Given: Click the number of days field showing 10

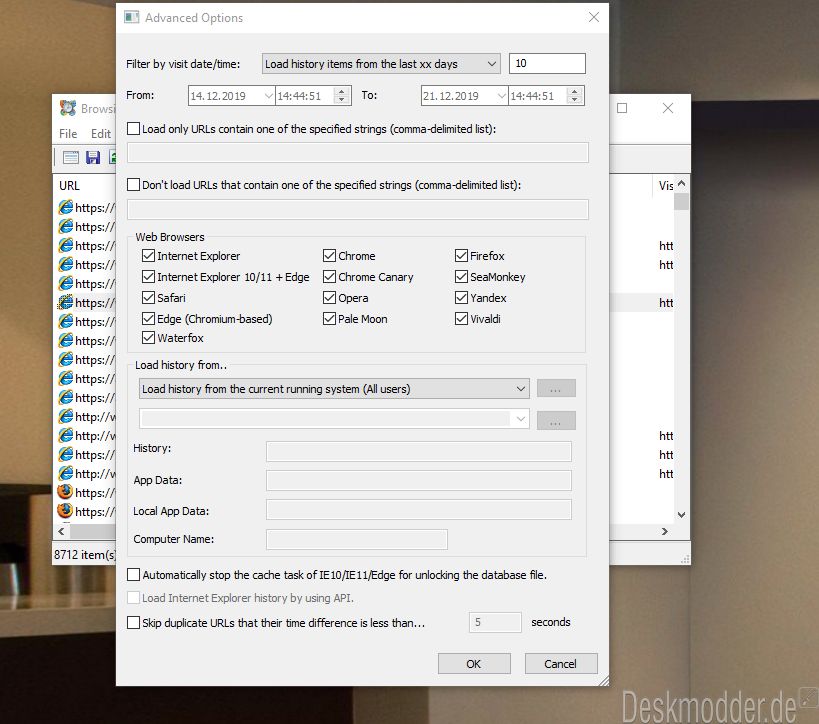Looking at the screenshot, I should pyautogui.click(x=547, y=63).
